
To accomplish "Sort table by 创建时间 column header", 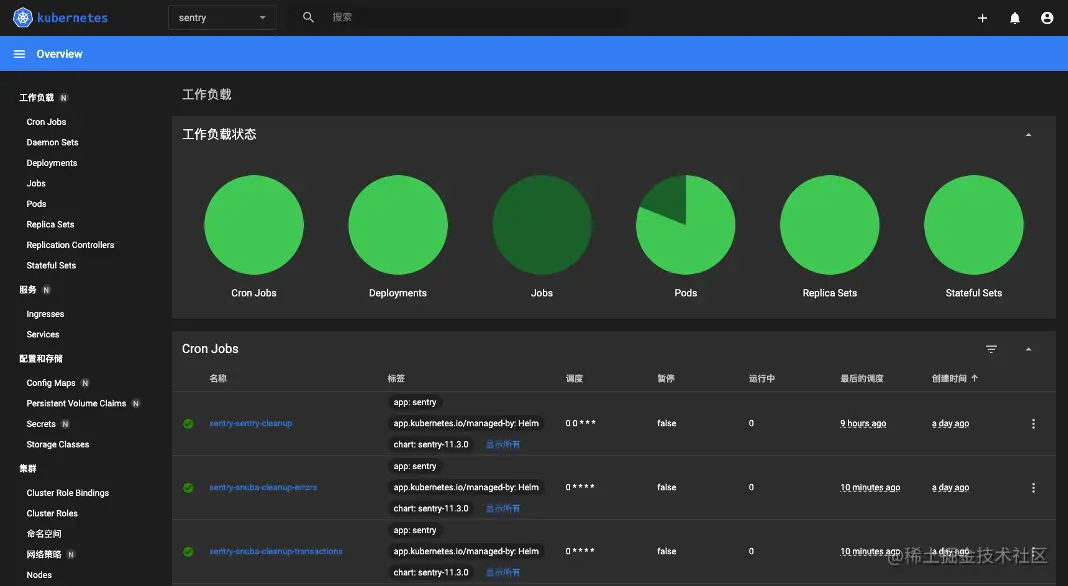I will click(949, 378).
